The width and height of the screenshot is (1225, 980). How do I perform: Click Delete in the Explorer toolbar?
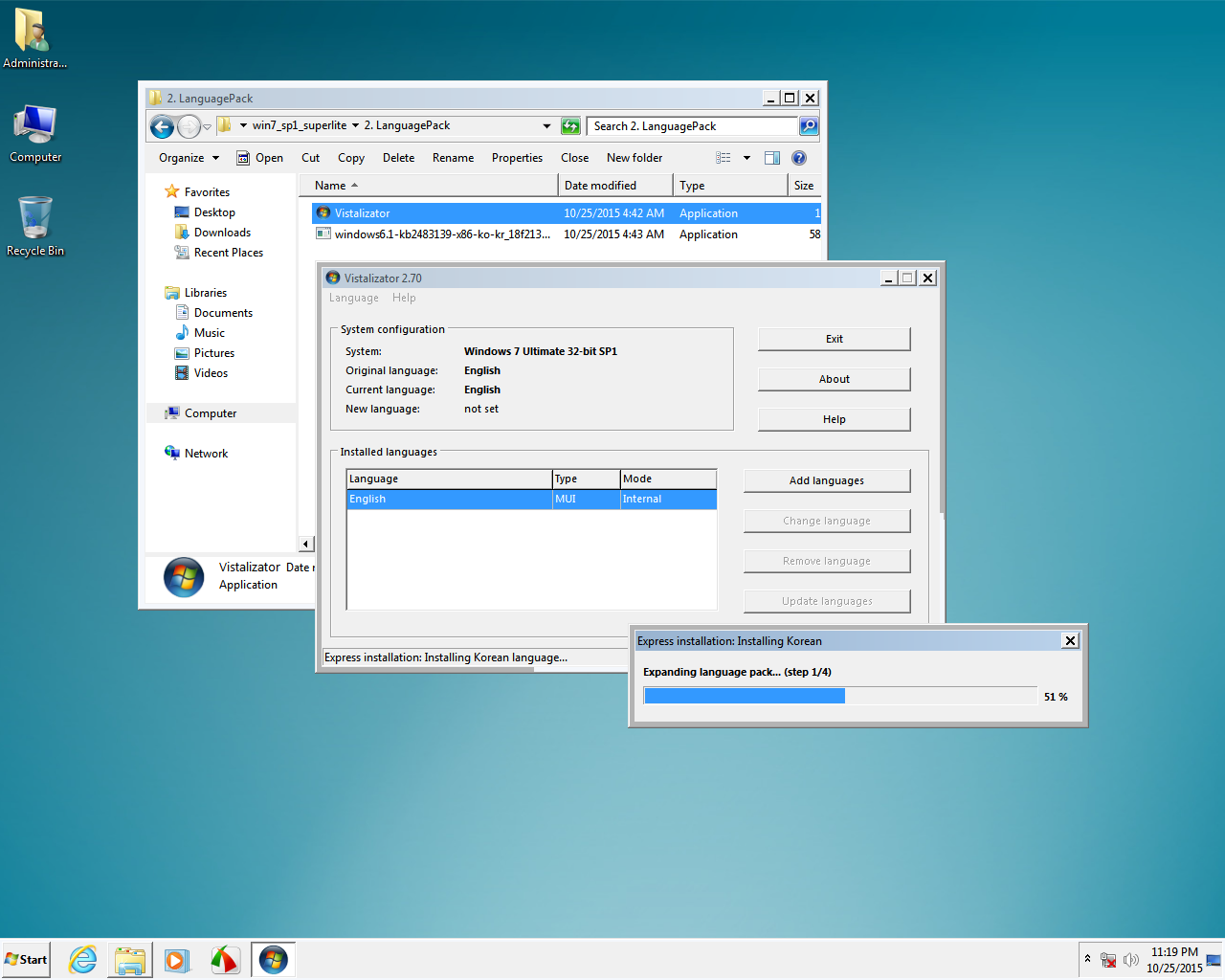[398, 158]
